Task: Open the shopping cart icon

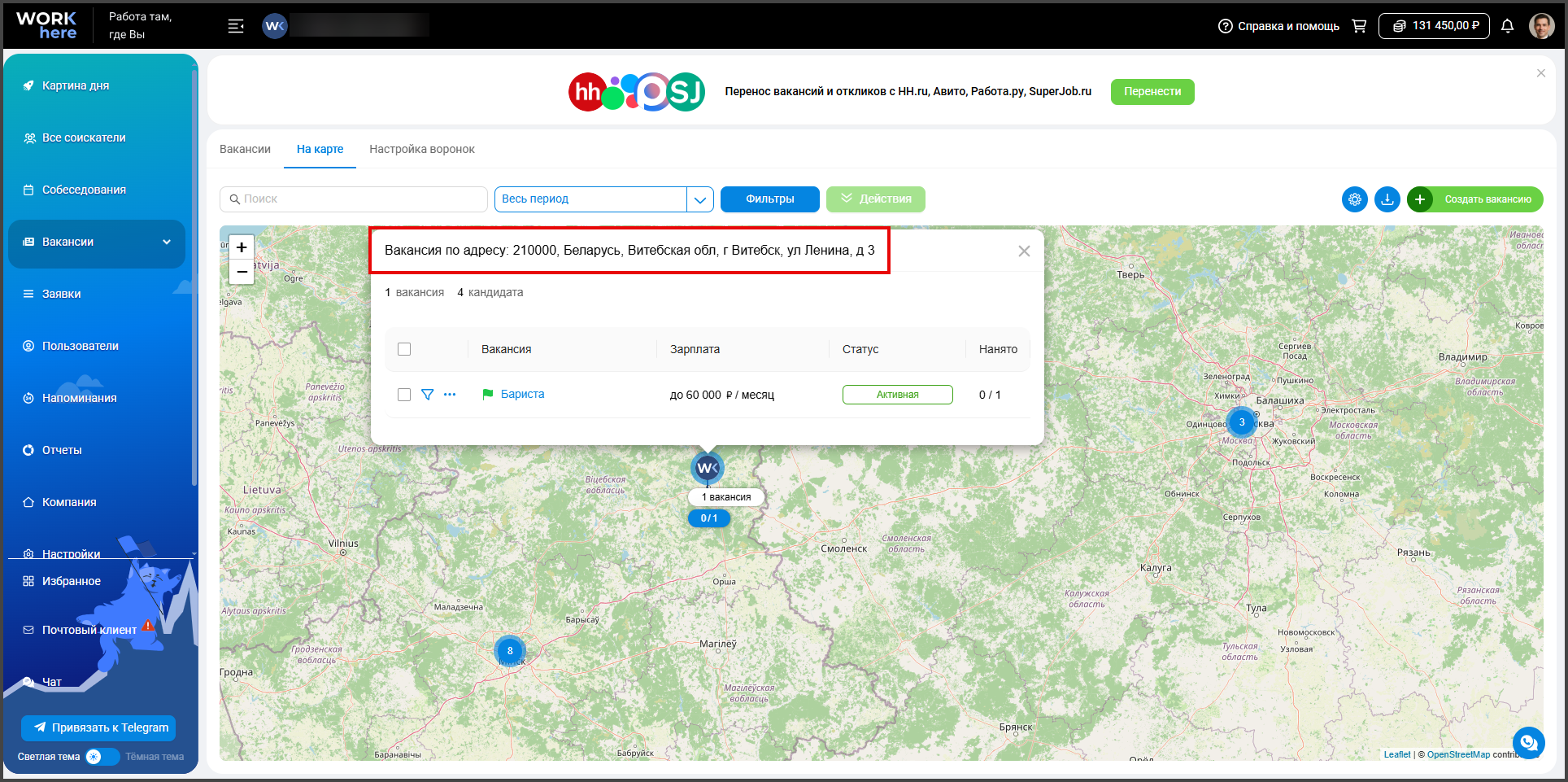Action: (1359, 26)
